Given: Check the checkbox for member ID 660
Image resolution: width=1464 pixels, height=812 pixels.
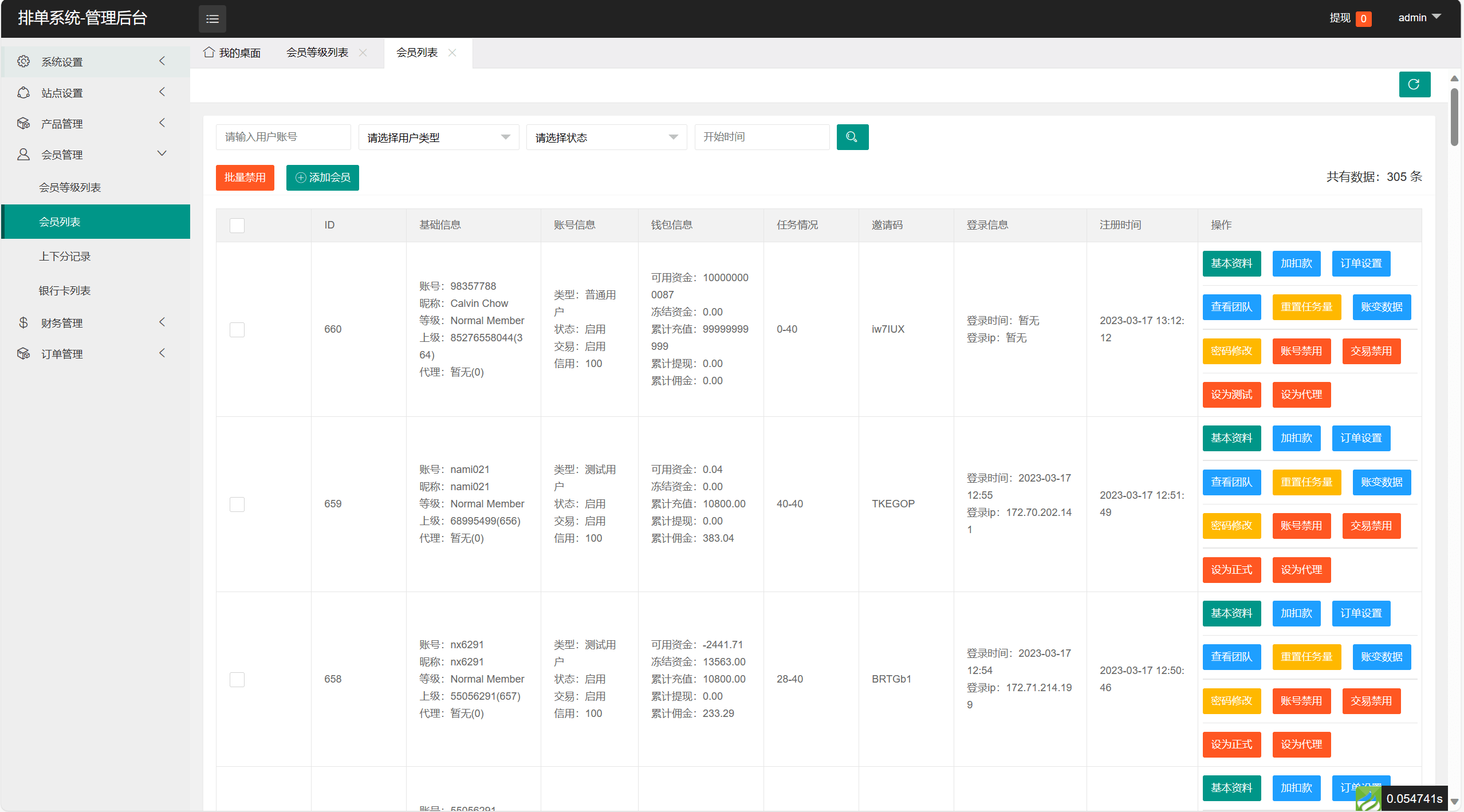Looking at the screenshot, I should (x=237, y=330).
